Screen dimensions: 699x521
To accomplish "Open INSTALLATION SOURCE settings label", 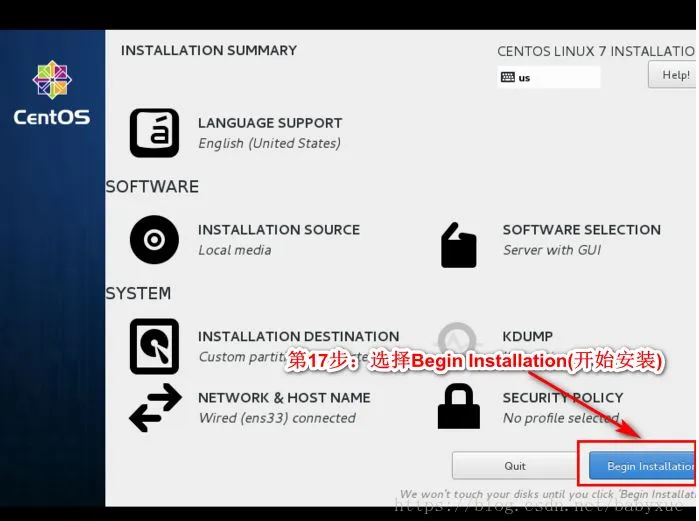I will (279, 230).
